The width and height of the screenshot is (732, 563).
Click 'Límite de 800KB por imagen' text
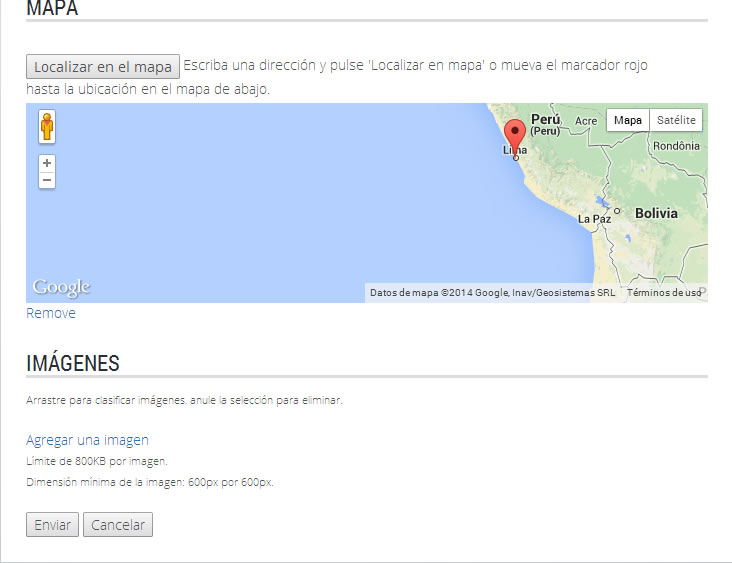97,461
